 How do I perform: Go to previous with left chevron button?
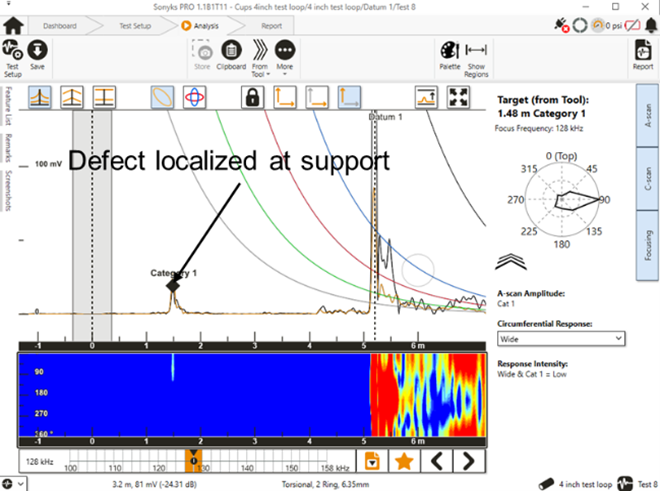click(x=438, y=461)
